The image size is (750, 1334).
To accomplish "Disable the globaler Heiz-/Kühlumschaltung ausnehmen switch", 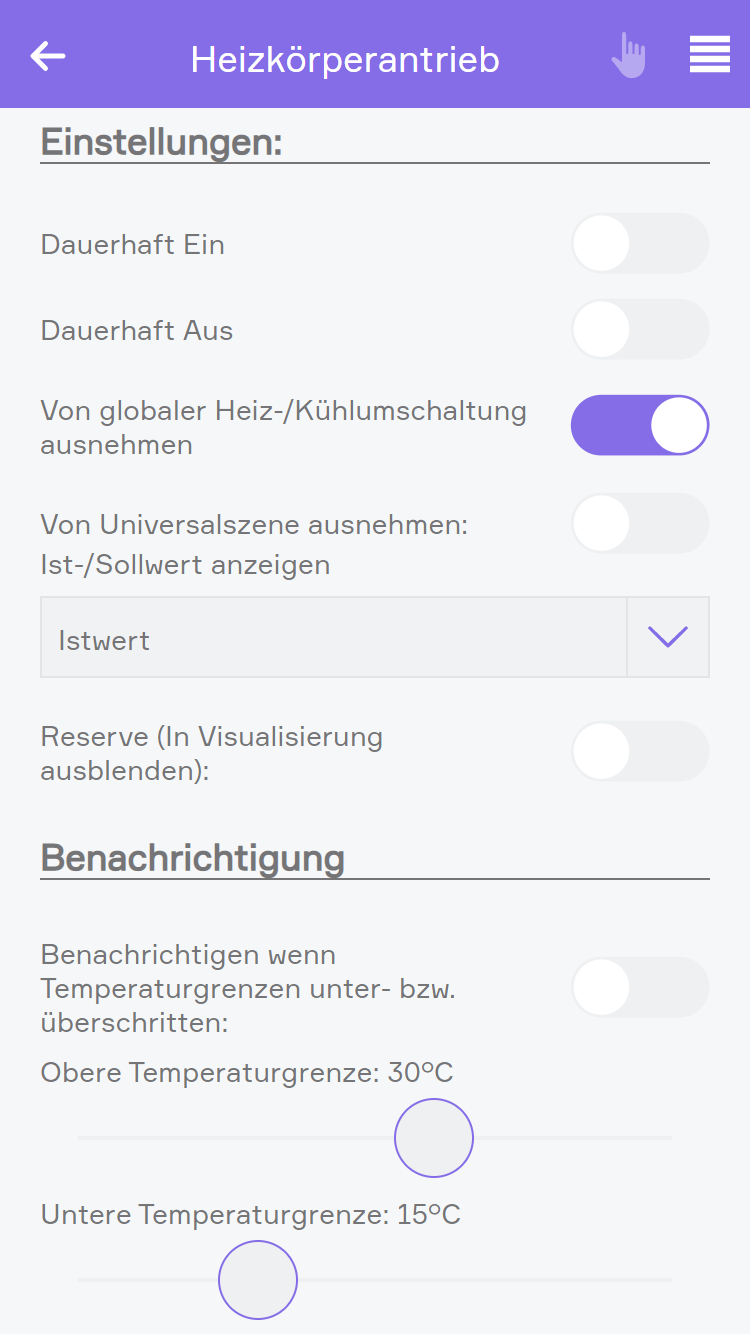I will pyautogui.click(x=639, y=425).
